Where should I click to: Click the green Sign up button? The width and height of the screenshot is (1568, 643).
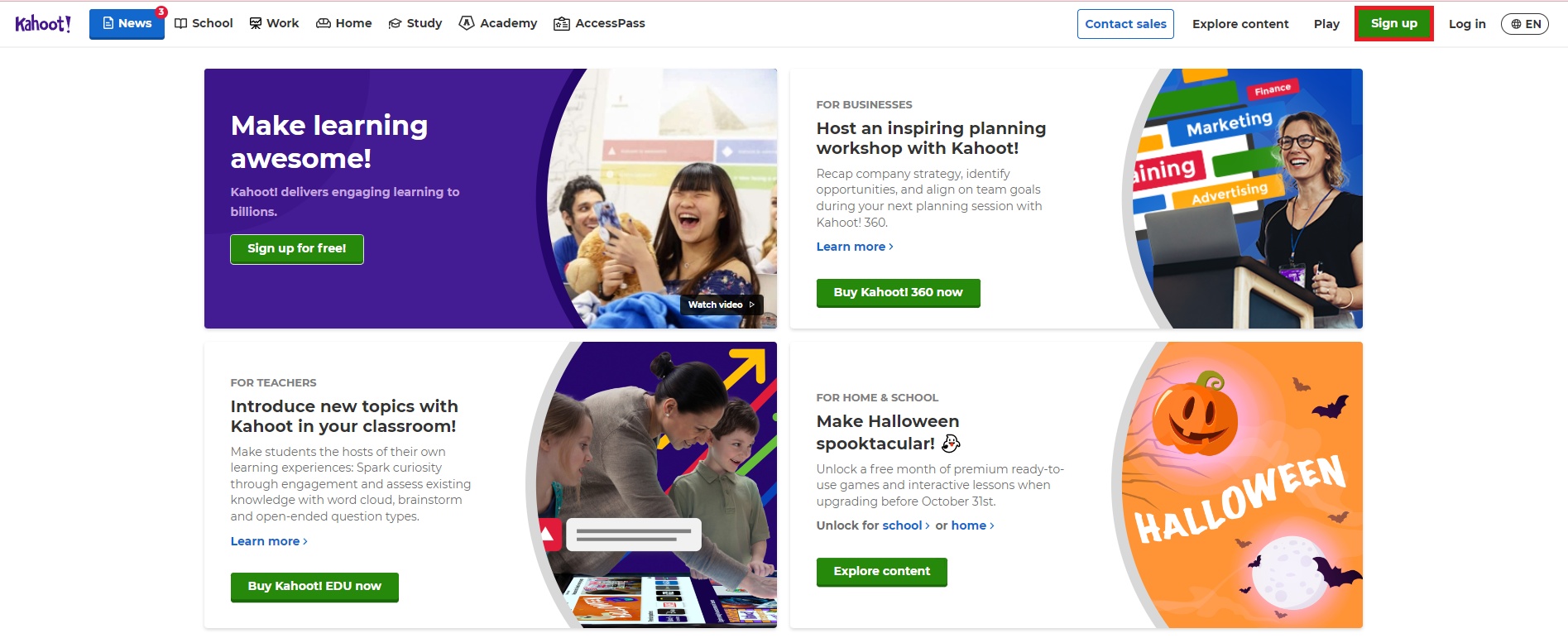(1394, 23)
